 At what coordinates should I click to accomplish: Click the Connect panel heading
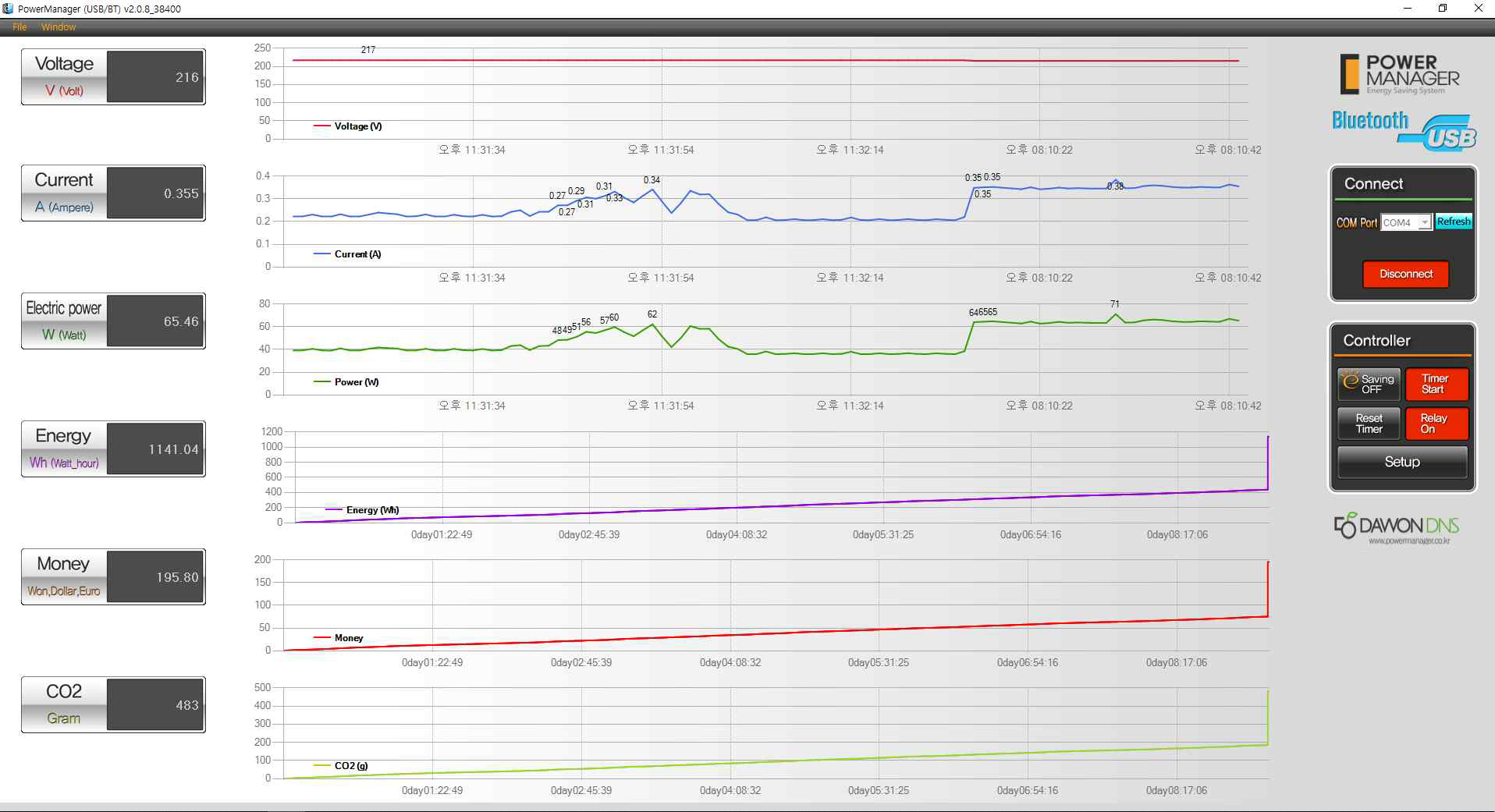(1373, 184)
